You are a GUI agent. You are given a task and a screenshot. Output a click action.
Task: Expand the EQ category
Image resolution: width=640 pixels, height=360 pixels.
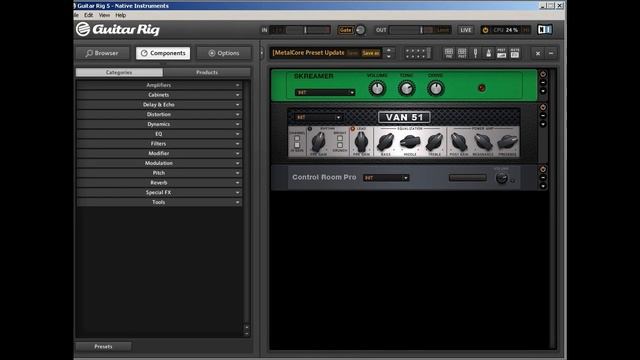point(159,134)
